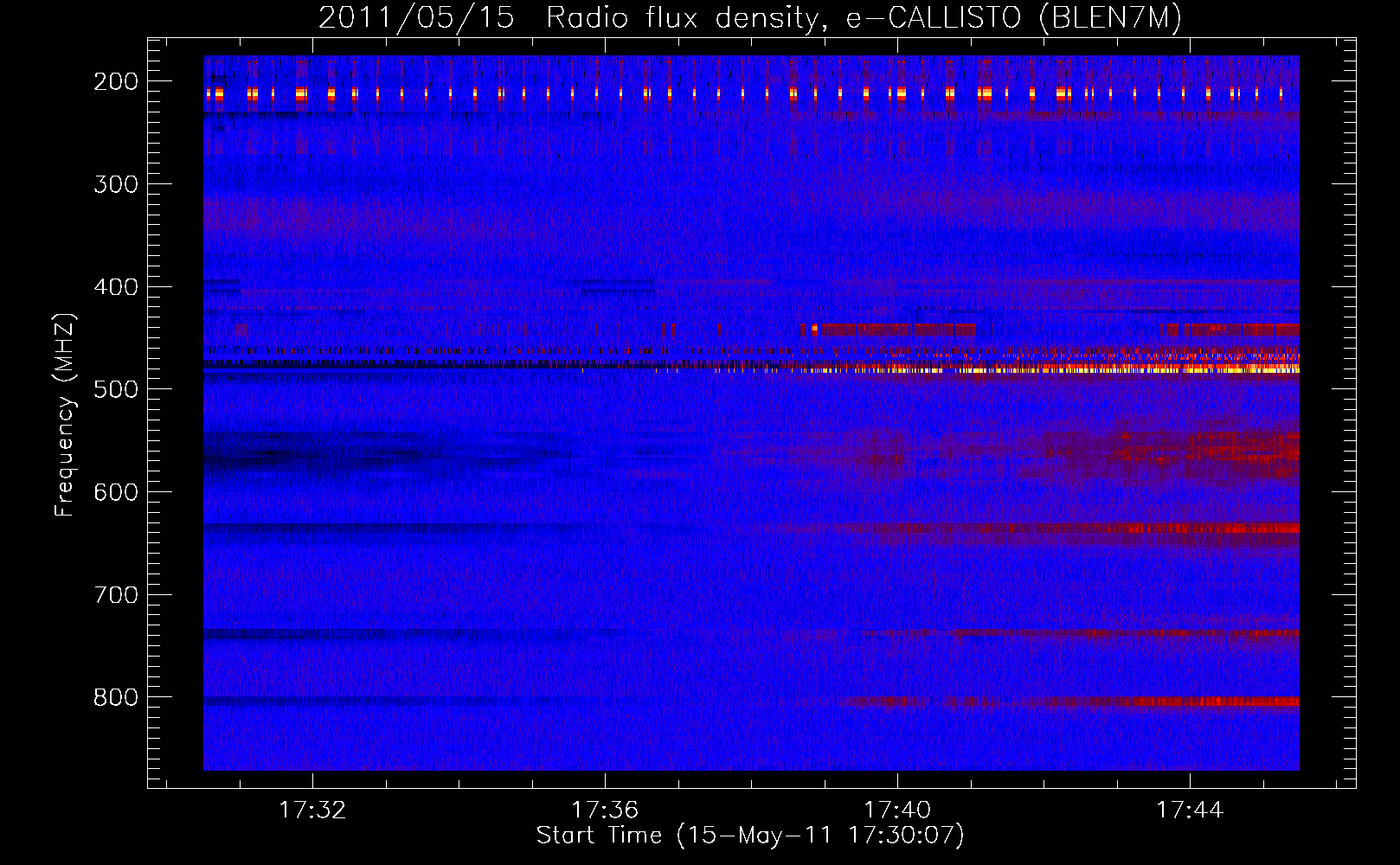The image size is (1400, 865).
Task: Click the 400 frequency tick label
Action: (116, 287)
